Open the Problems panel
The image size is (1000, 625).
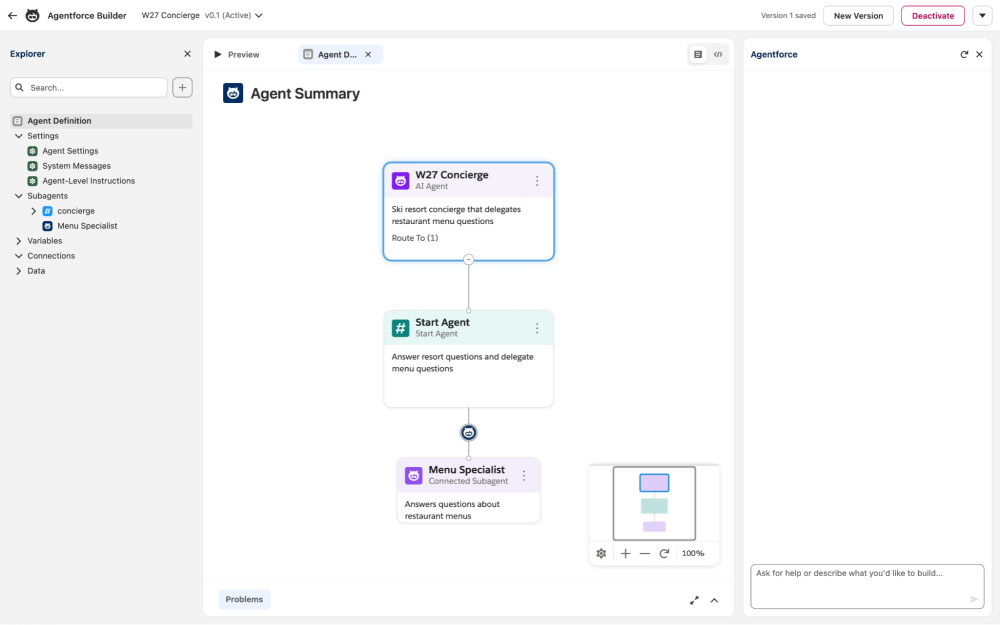[x=244, y=599]
